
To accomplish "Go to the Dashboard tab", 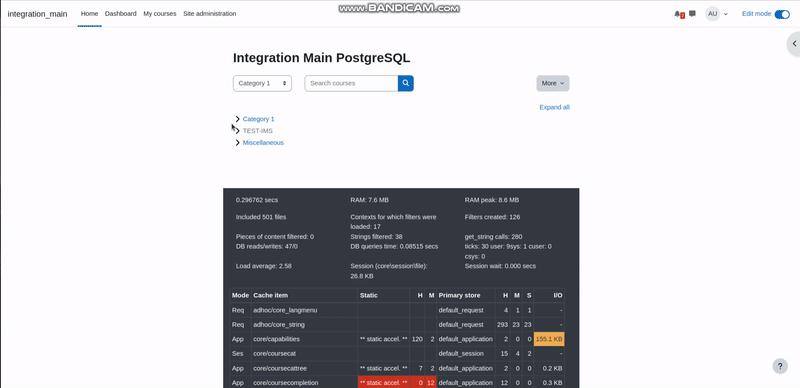I will (x=120, y=14).
